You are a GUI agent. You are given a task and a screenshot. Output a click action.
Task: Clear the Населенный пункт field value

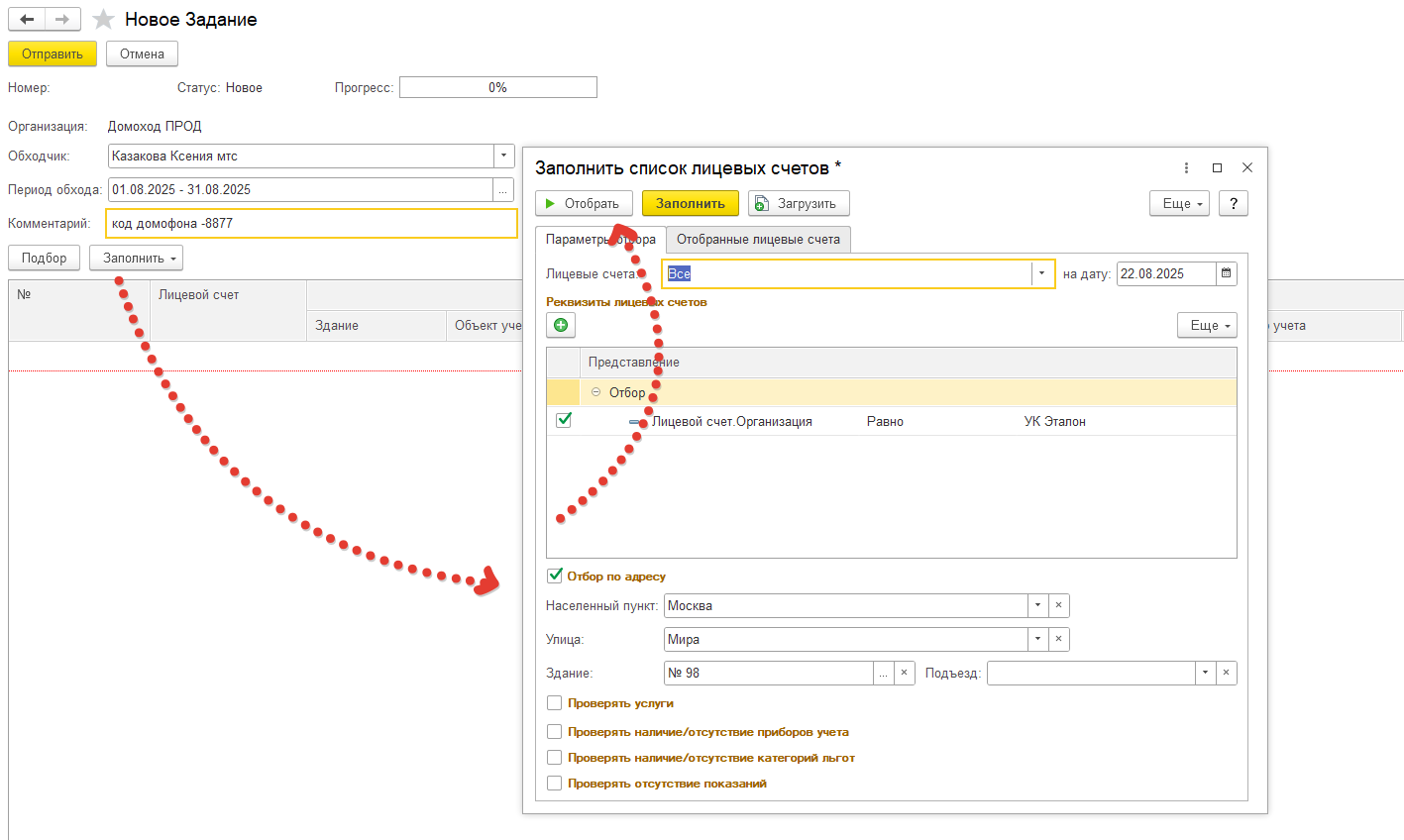pos(1058,605)
